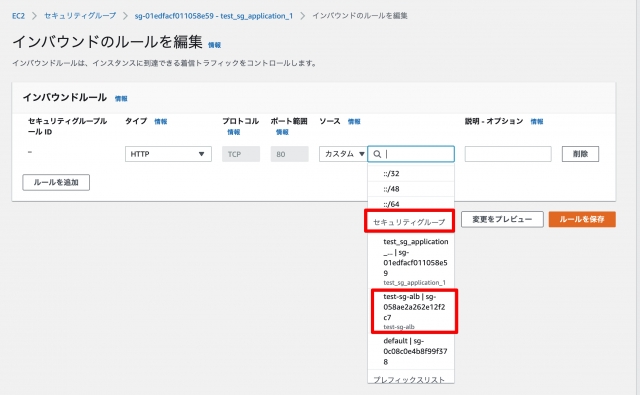Click disabled port range 80 field

tap(289, 154)
